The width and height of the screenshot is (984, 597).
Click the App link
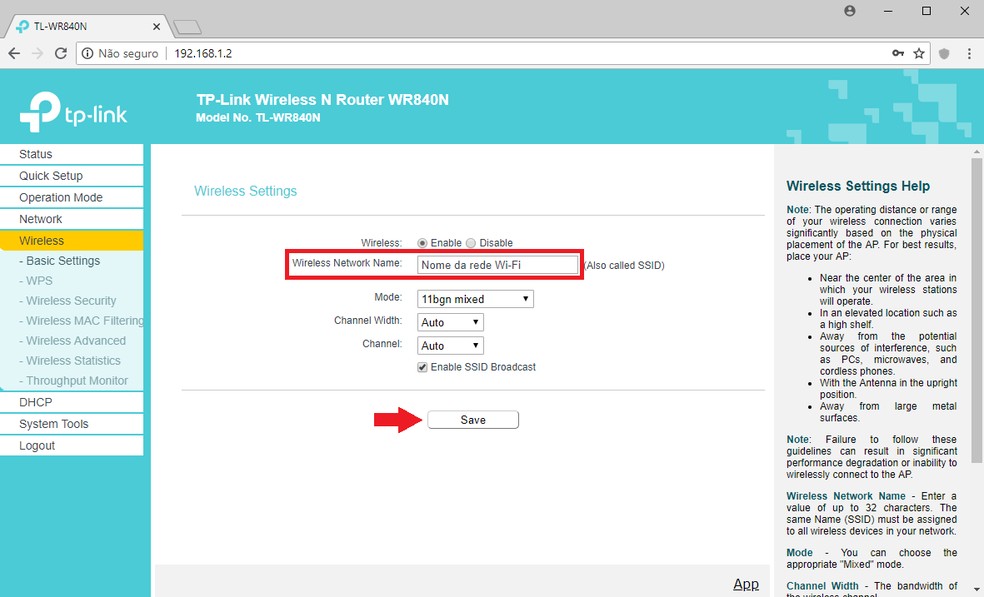(746, 583)
